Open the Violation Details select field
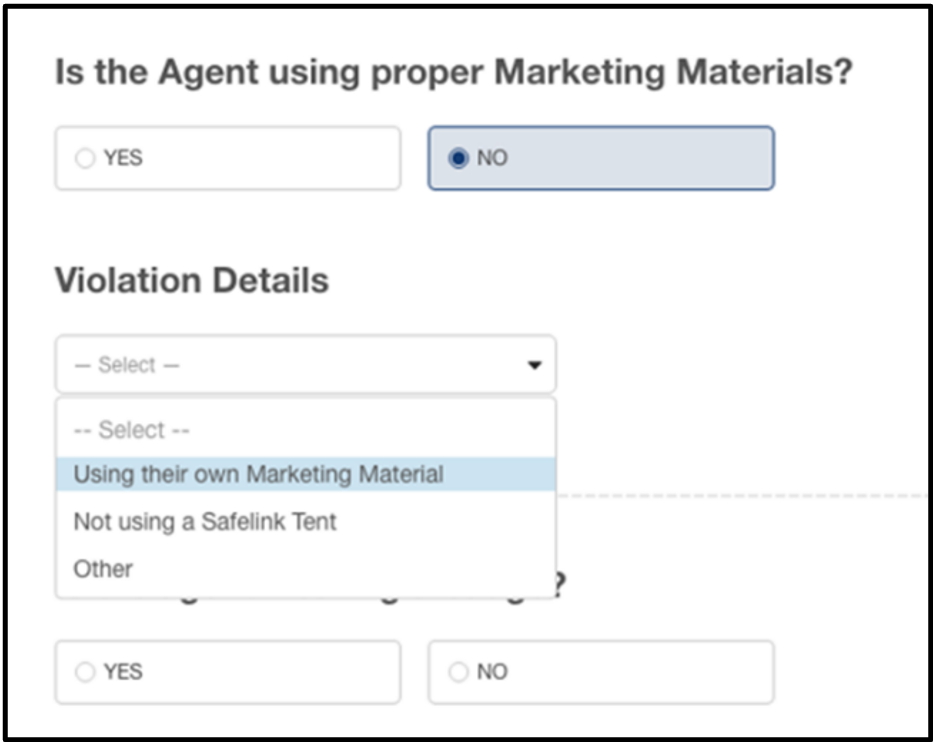933x742 pixels. pos(306,364)
